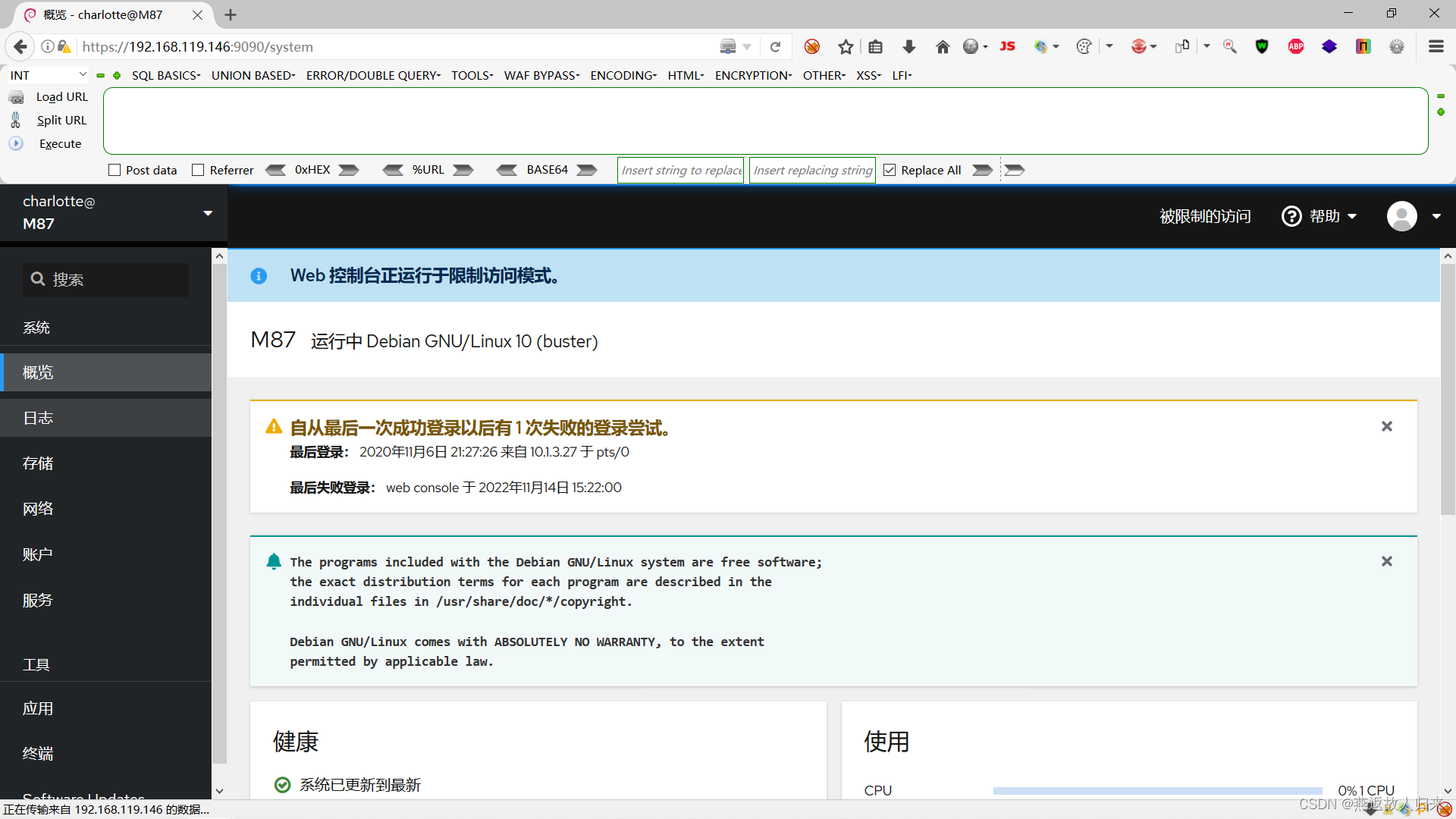Click the Load URL icon

(16, 97)
